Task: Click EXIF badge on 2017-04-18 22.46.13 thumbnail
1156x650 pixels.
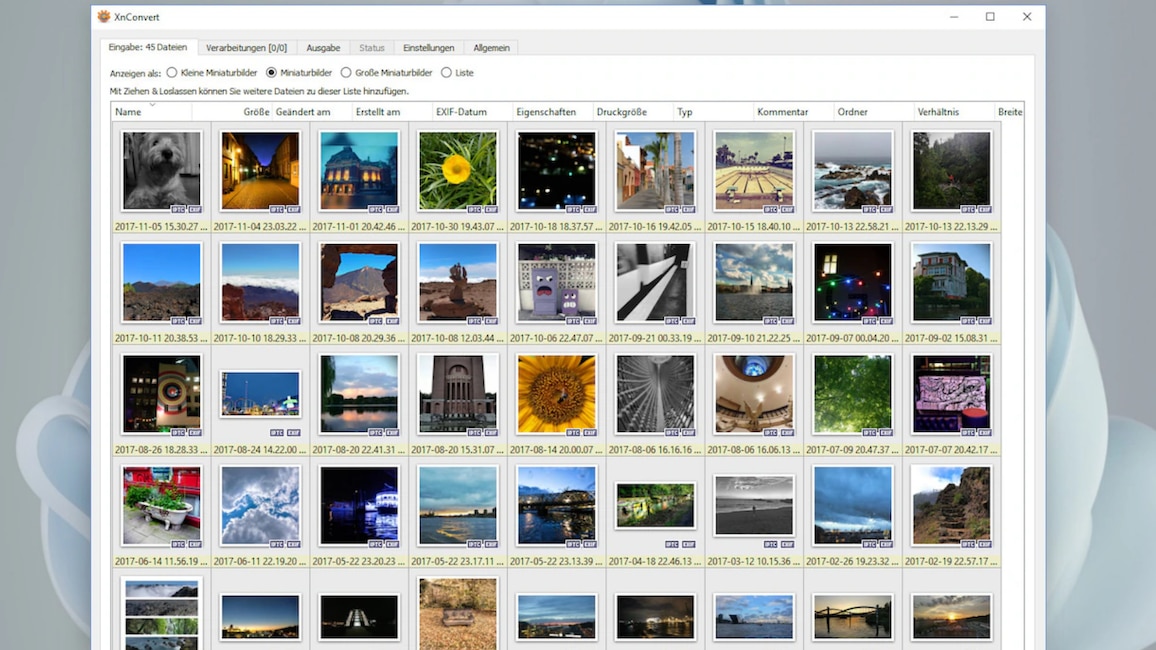Action: 689,544
